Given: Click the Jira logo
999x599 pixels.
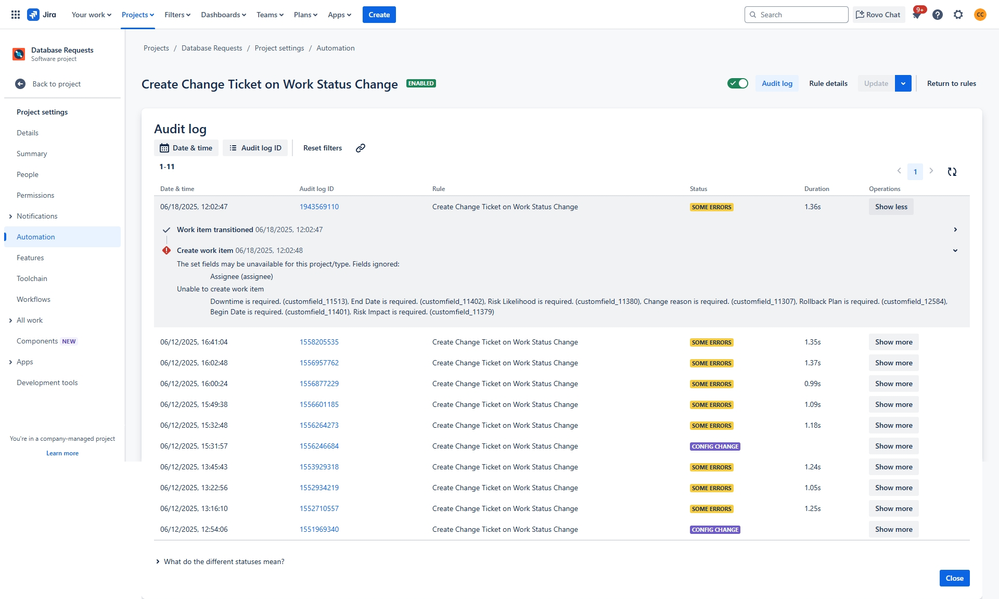Looking at the screenshot, I should [x=41, y=15].
